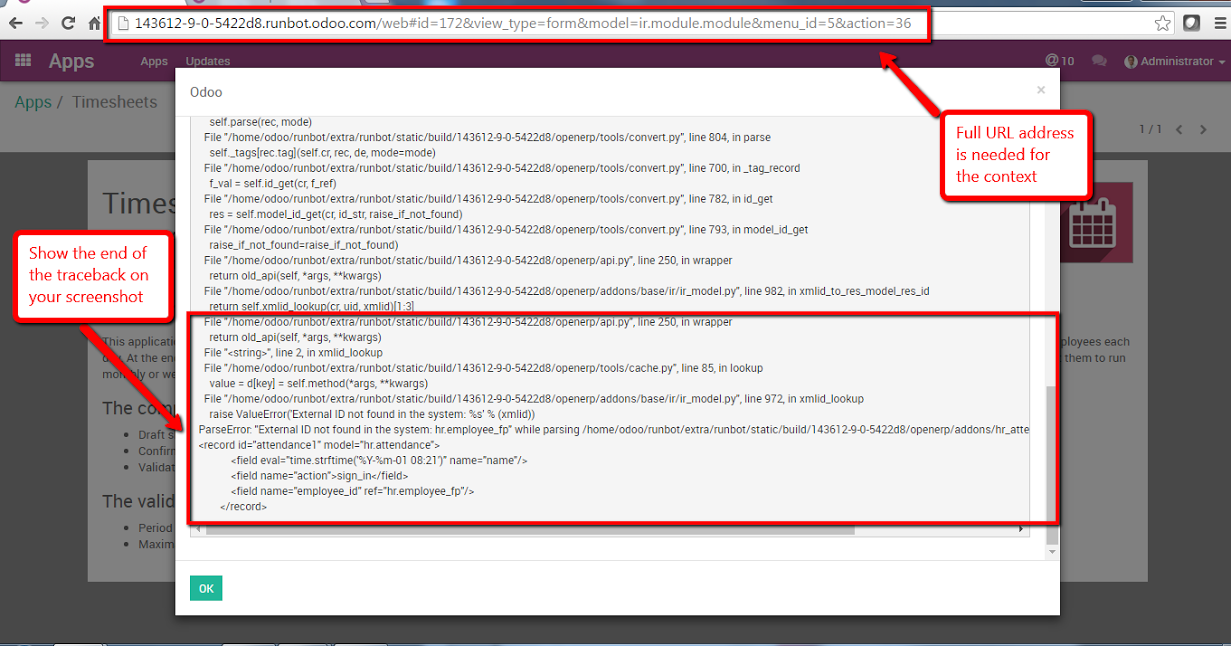Viewport: 1231px width, 646px height.
Task: Bookmark page with the star icon
Action: point(1162,22)
